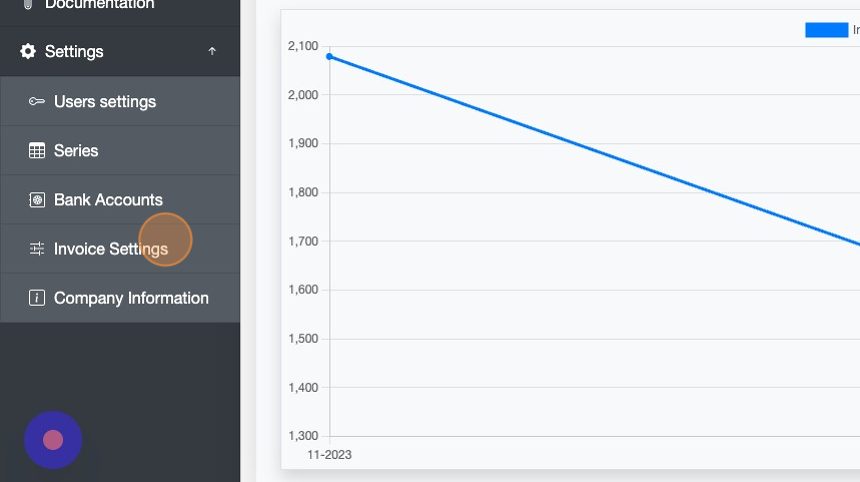Click the key icon beside Users settings
The width and height of the screenshot is (860, 482).
(x=37, y=102)
